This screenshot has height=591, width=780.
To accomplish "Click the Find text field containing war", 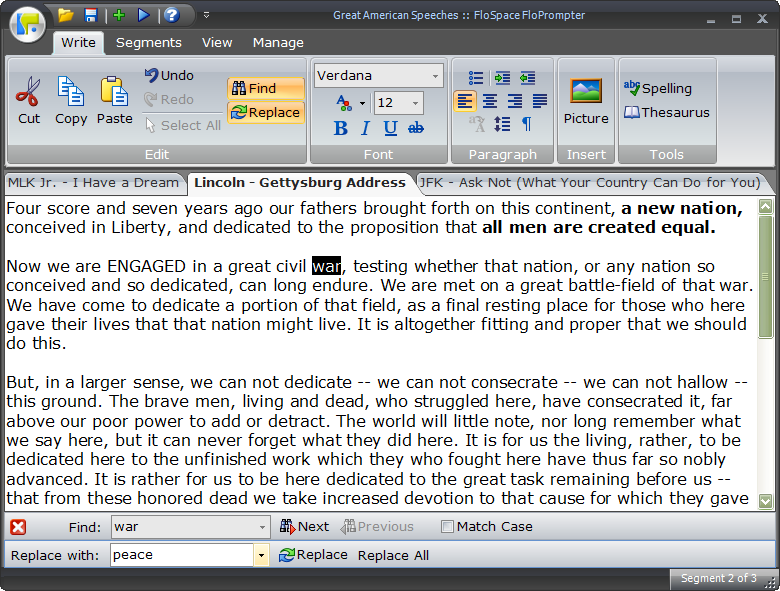I will [x=184, y=527].
